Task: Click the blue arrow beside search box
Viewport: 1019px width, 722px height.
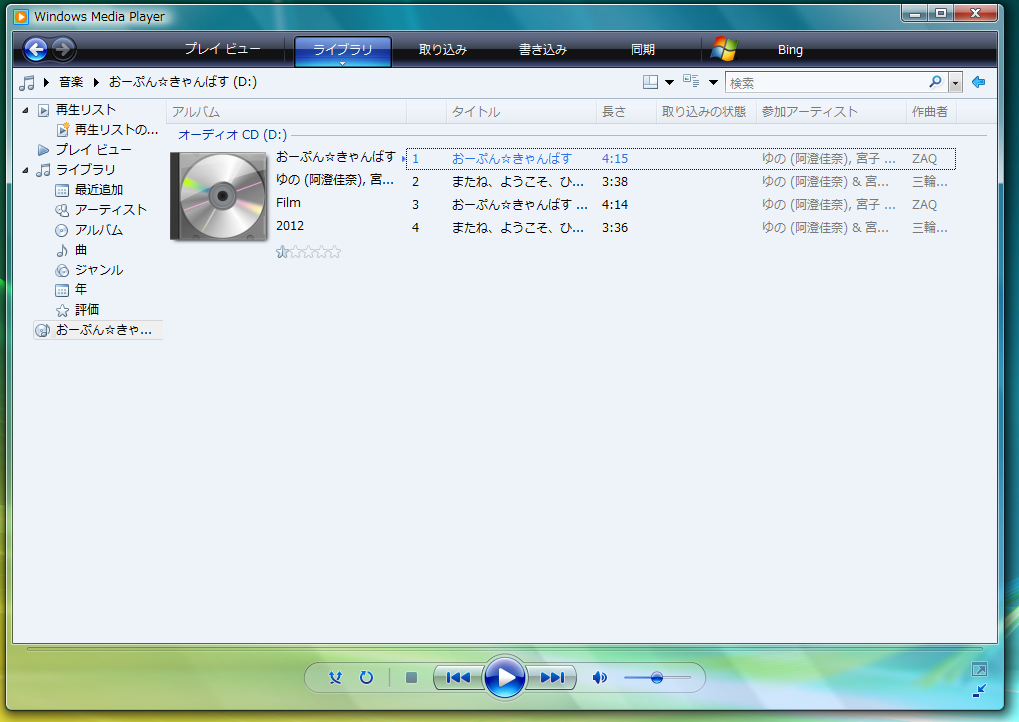Action: pyautogui.click(x=978, y=82)
